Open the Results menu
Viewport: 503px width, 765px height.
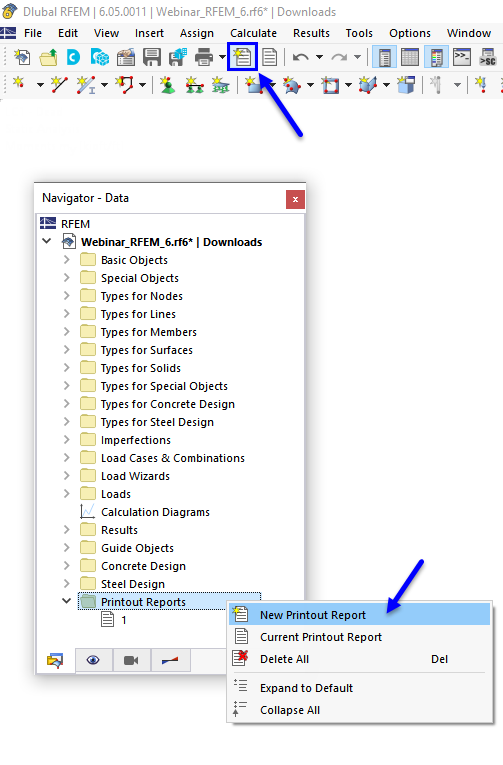[311, 33]
